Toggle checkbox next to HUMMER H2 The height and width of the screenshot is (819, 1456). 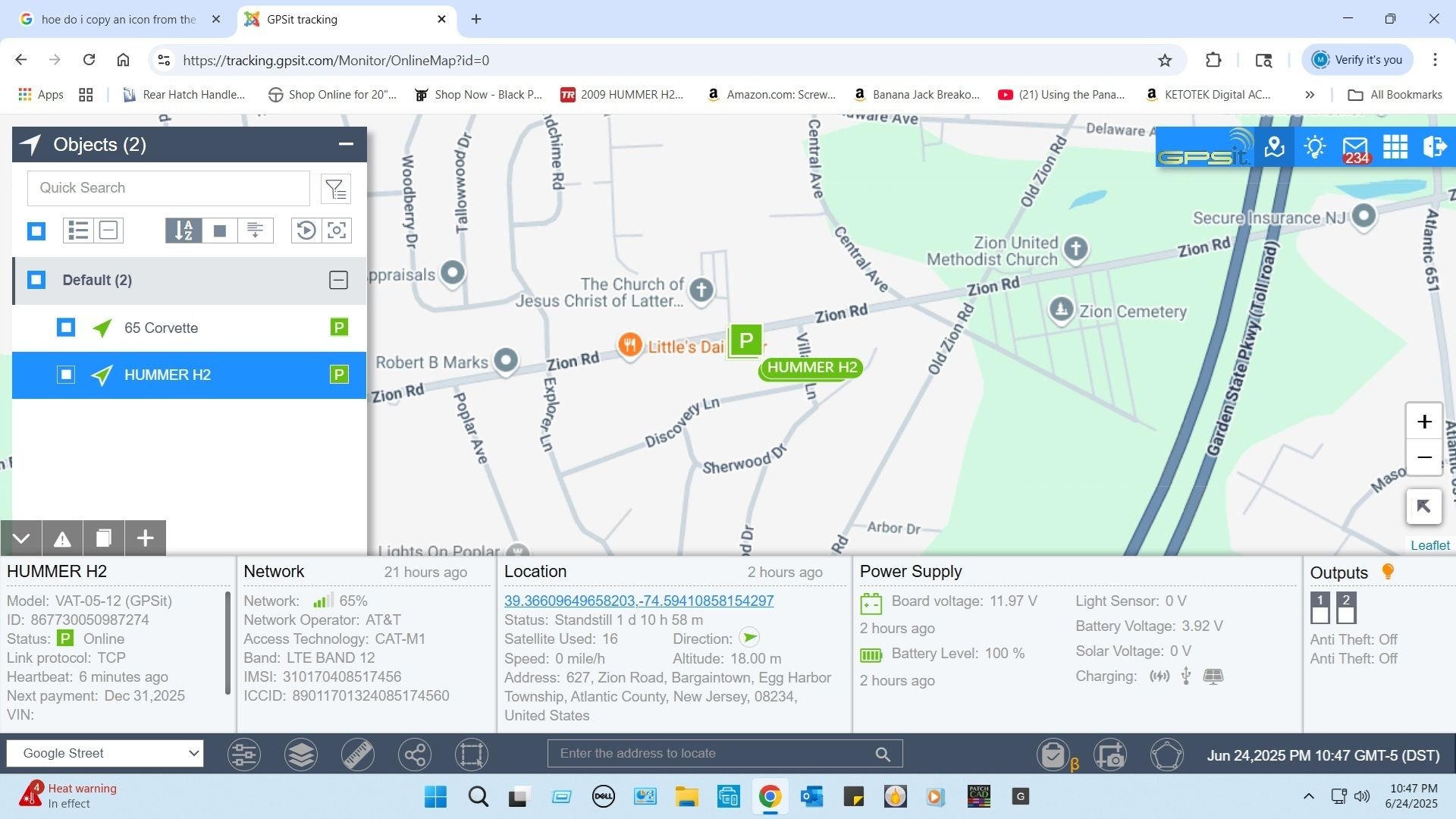tap(66, 375)
